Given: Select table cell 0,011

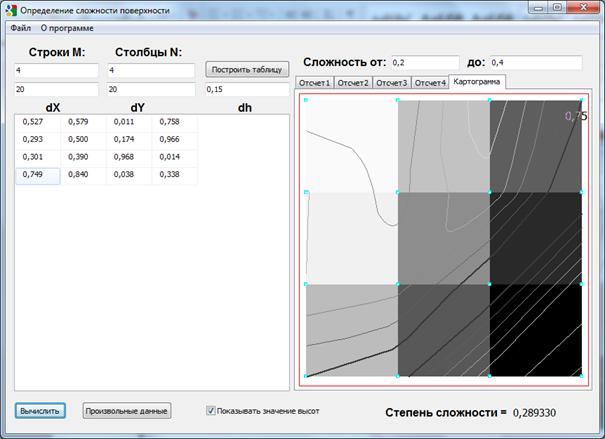Looking at the screenshot, I should coord(128,122).
